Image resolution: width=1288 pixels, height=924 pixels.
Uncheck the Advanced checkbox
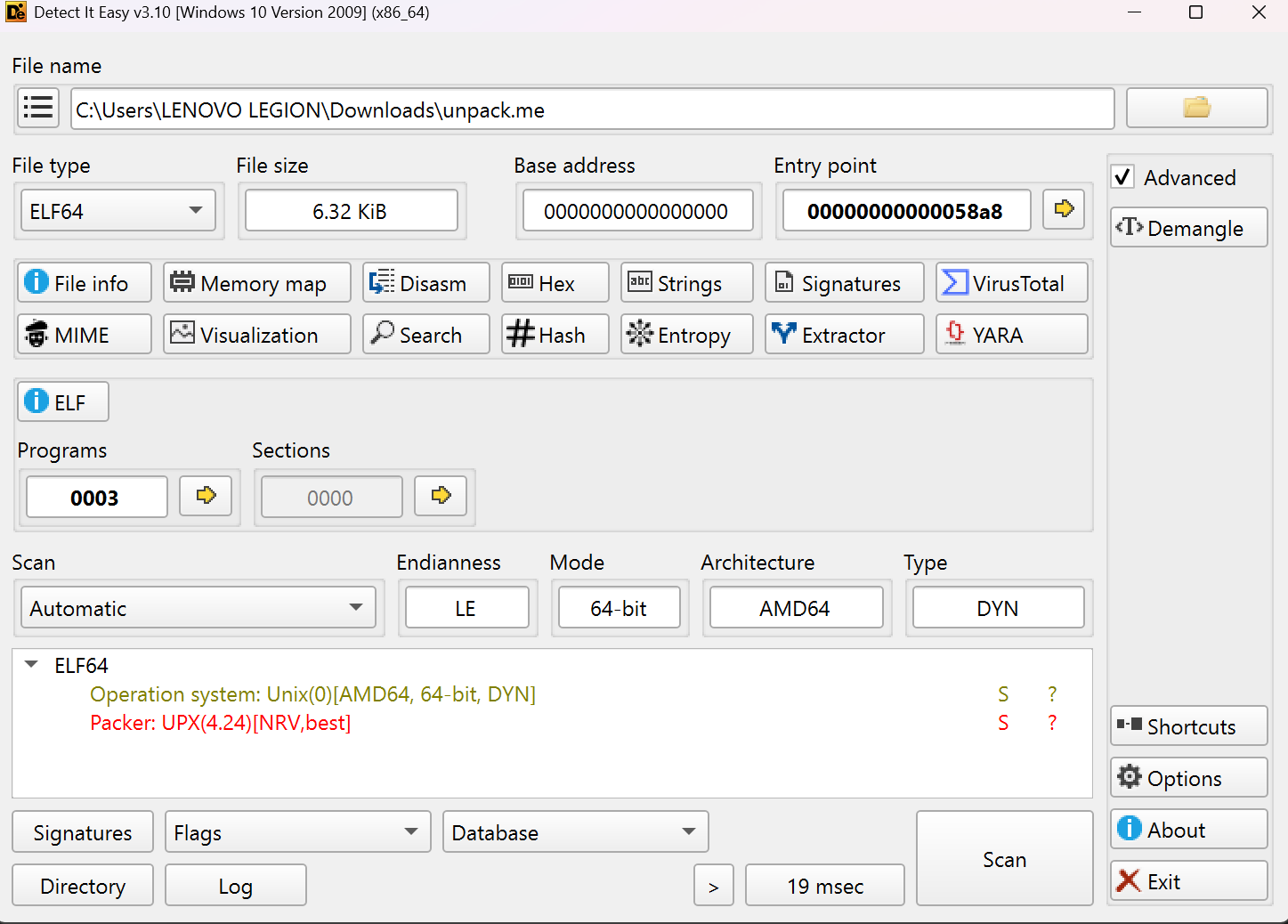pyautogui.click(x=1123, y=177)
